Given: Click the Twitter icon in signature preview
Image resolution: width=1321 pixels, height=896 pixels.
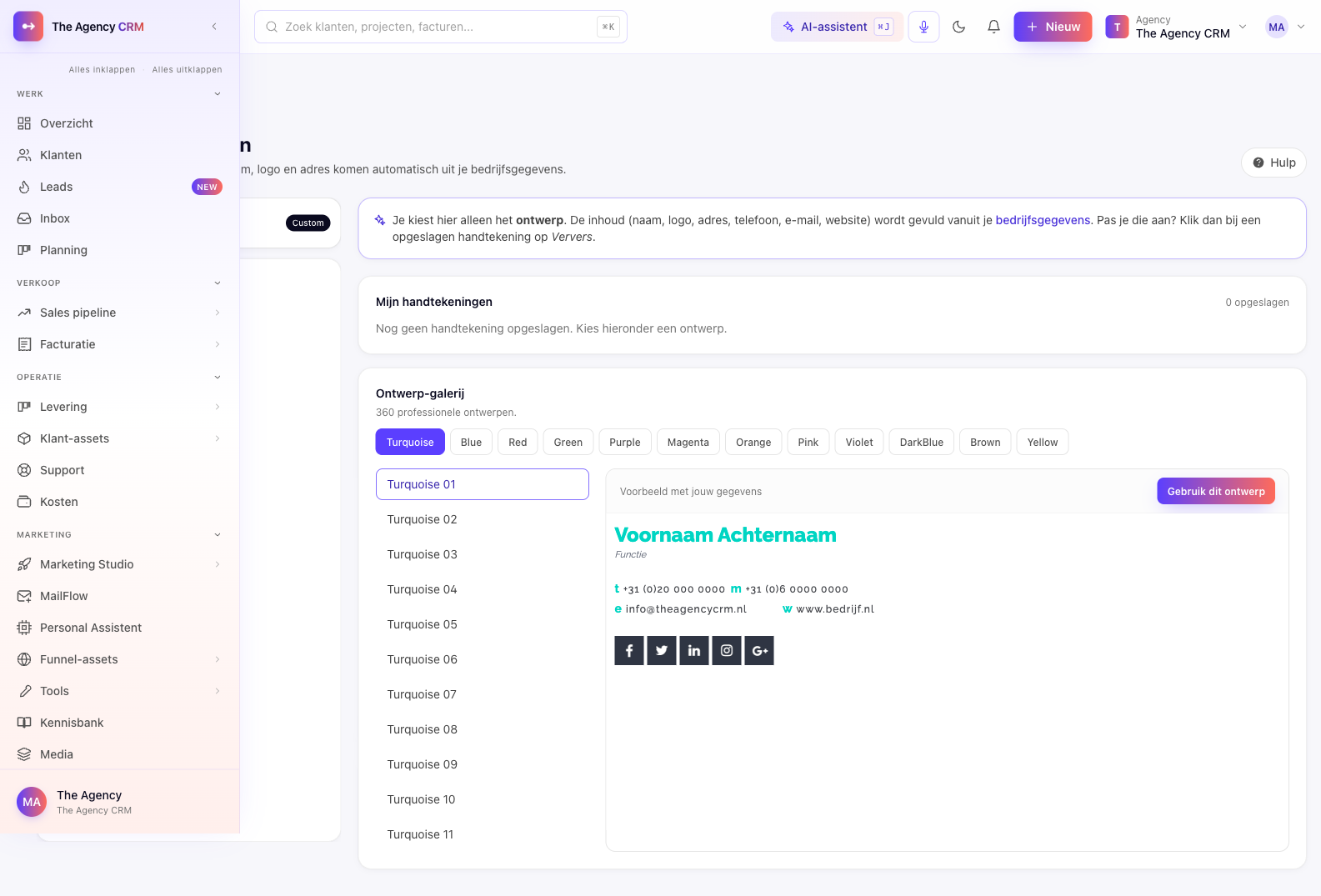Looking at the screenshot, I should [662, 650].
